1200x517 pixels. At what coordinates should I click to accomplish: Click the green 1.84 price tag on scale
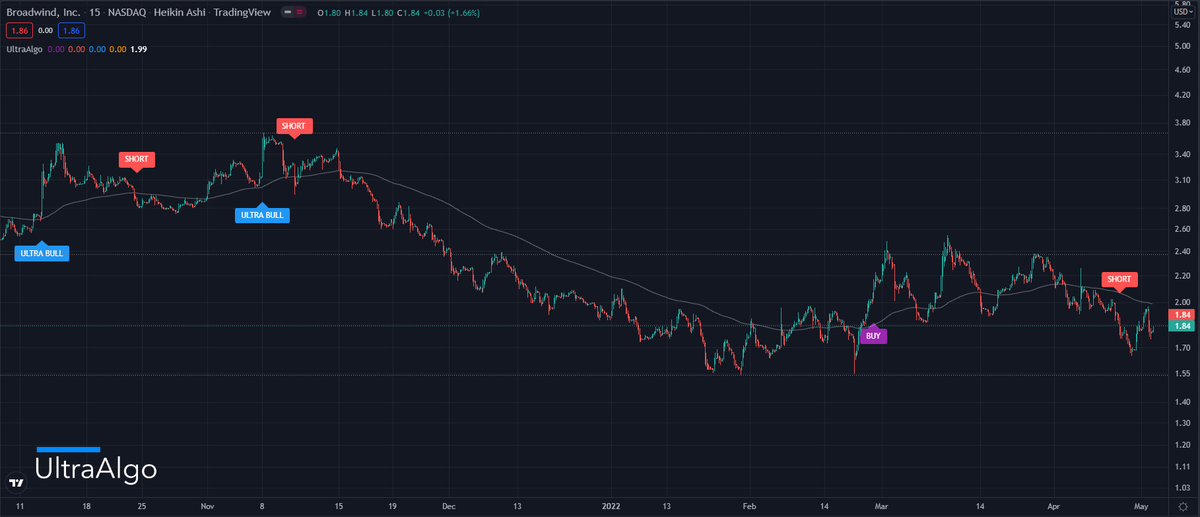(x=1182, y=326)
